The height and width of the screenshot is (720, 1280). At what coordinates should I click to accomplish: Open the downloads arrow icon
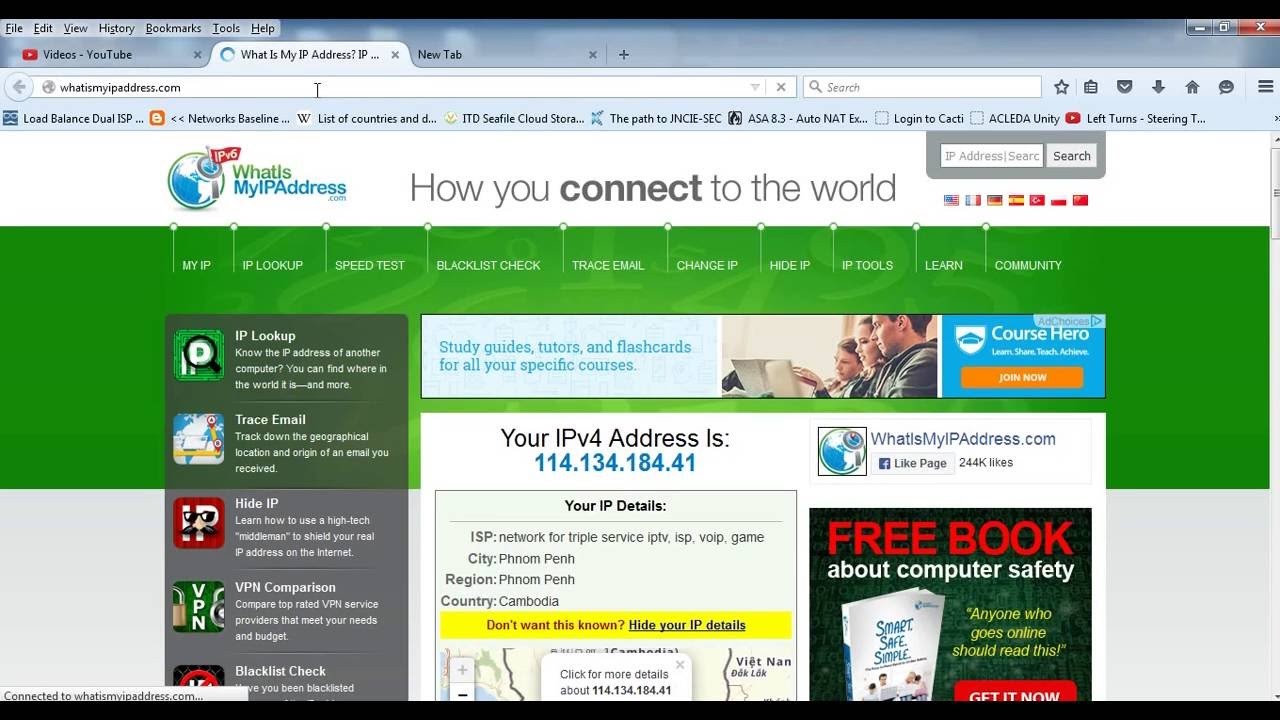1158,87
